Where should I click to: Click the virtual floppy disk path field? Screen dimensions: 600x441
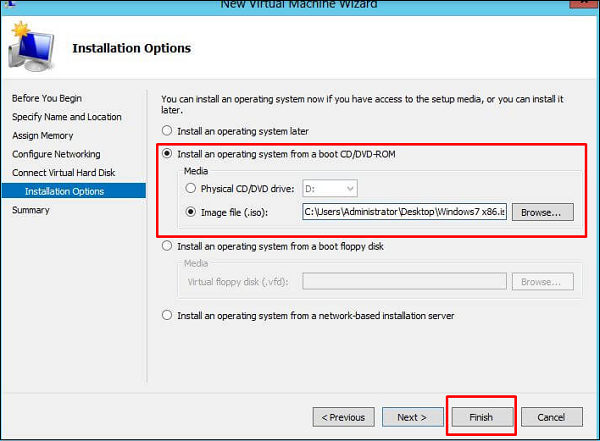tap(404, 282)
